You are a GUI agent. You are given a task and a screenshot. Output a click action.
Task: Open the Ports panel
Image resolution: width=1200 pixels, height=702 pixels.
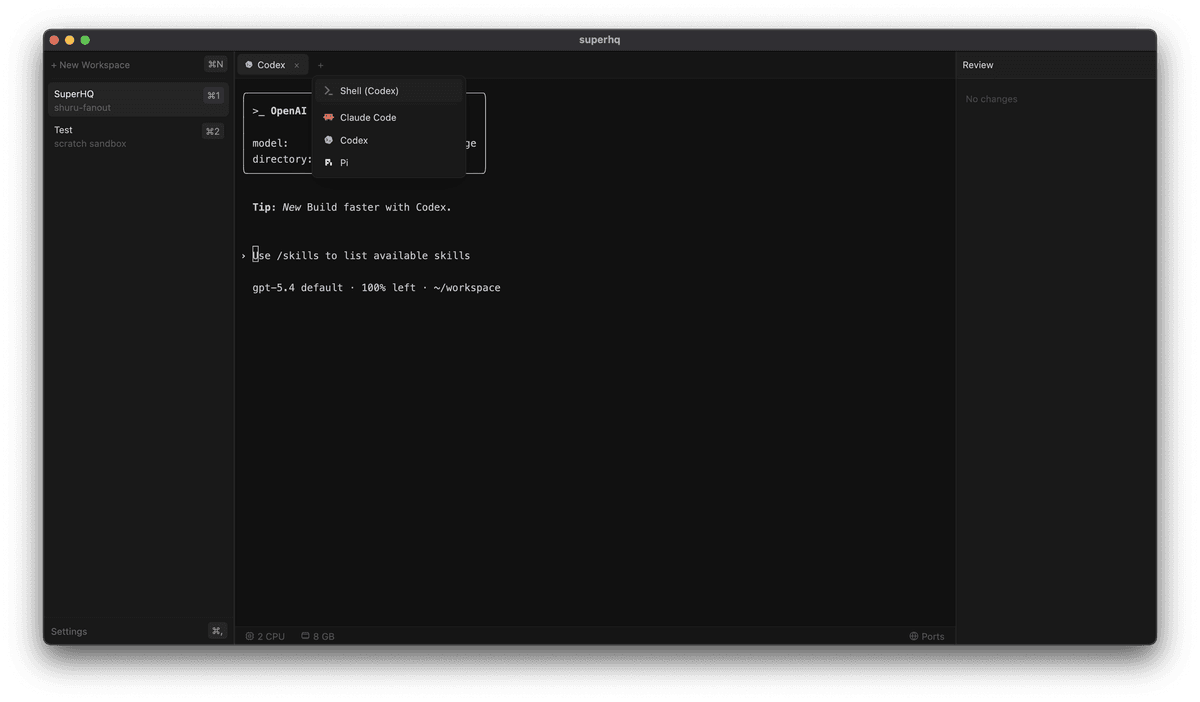pos(927,636)
